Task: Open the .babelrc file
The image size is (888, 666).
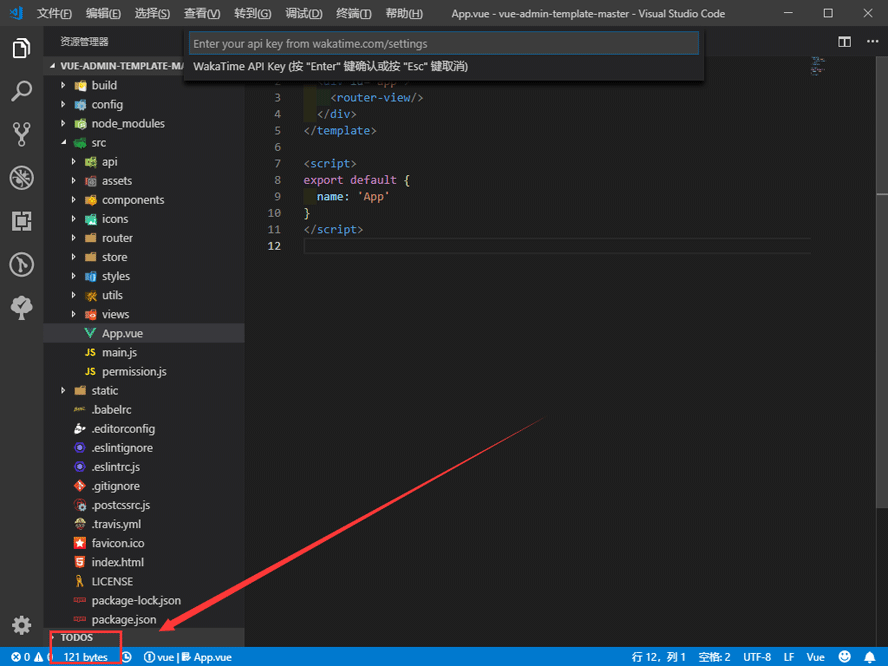Action: click(x=144, y=409)
